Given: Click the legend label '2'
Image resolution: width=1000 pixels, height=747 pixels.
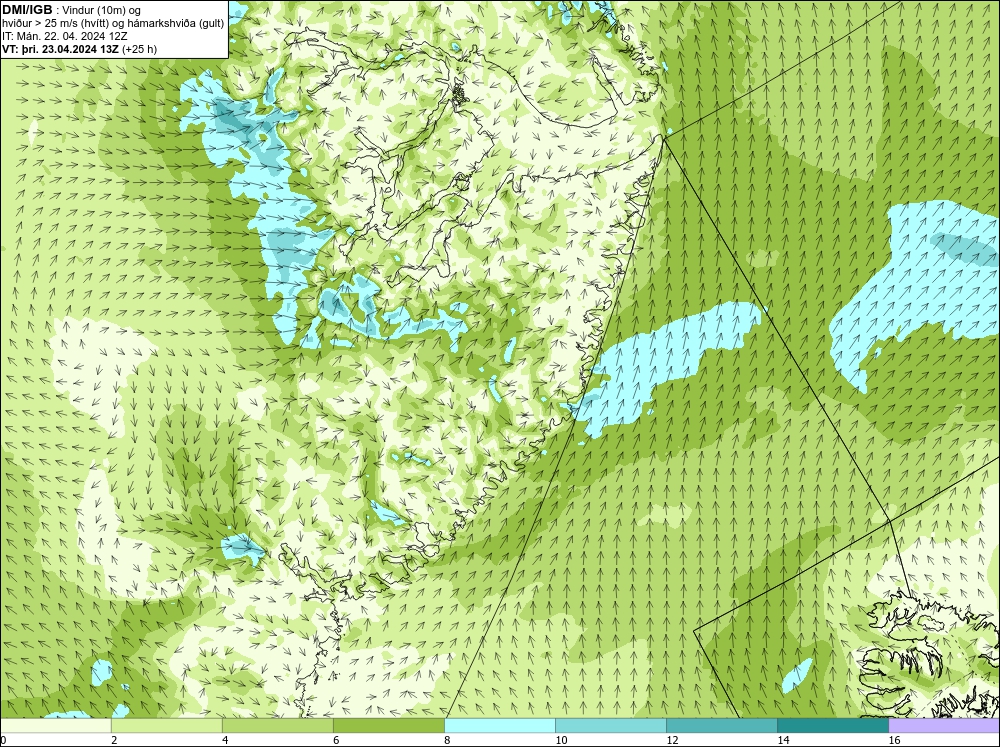Looking at the screenshot, I should 114,740.
